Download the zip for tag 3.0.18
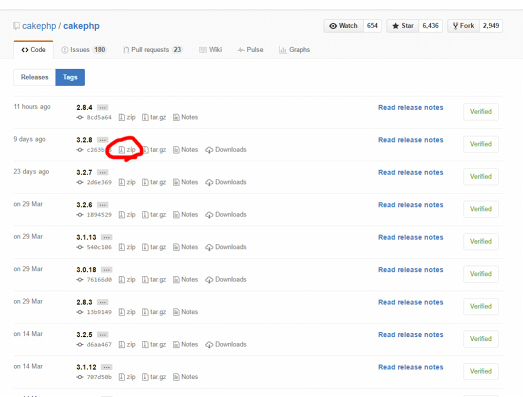The width and height of the screenshot is (523, 397). click(x=127, y=280)
